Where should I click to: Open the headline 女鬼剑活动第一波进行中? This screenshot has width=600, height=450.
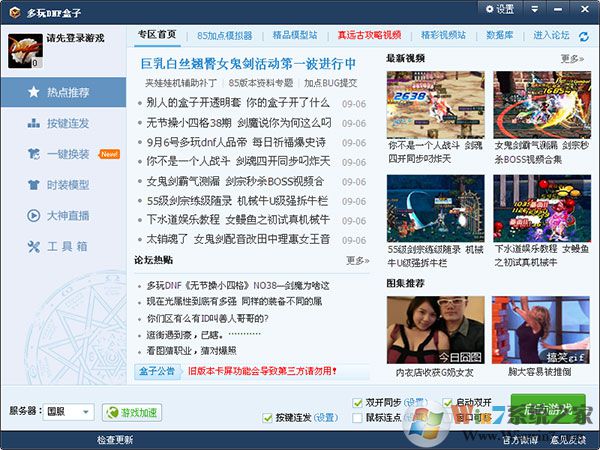[248, 64]
